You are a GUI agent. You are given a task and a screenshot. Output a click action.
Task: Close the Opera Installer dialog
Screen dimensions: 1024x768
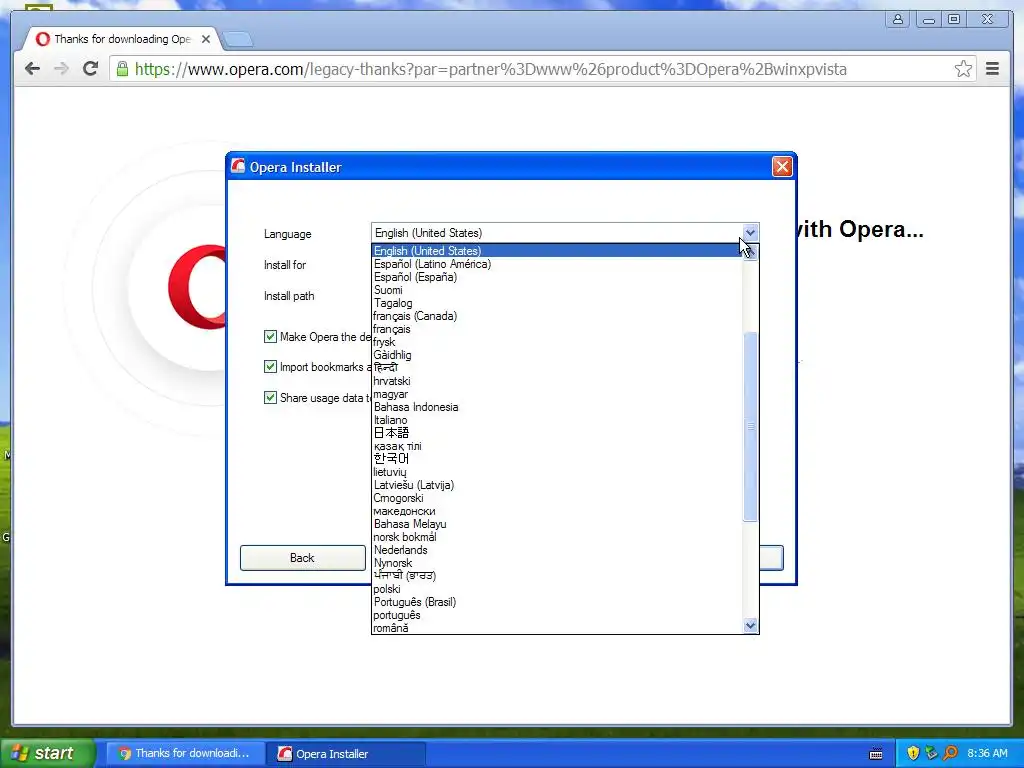[x=782, y=167]
